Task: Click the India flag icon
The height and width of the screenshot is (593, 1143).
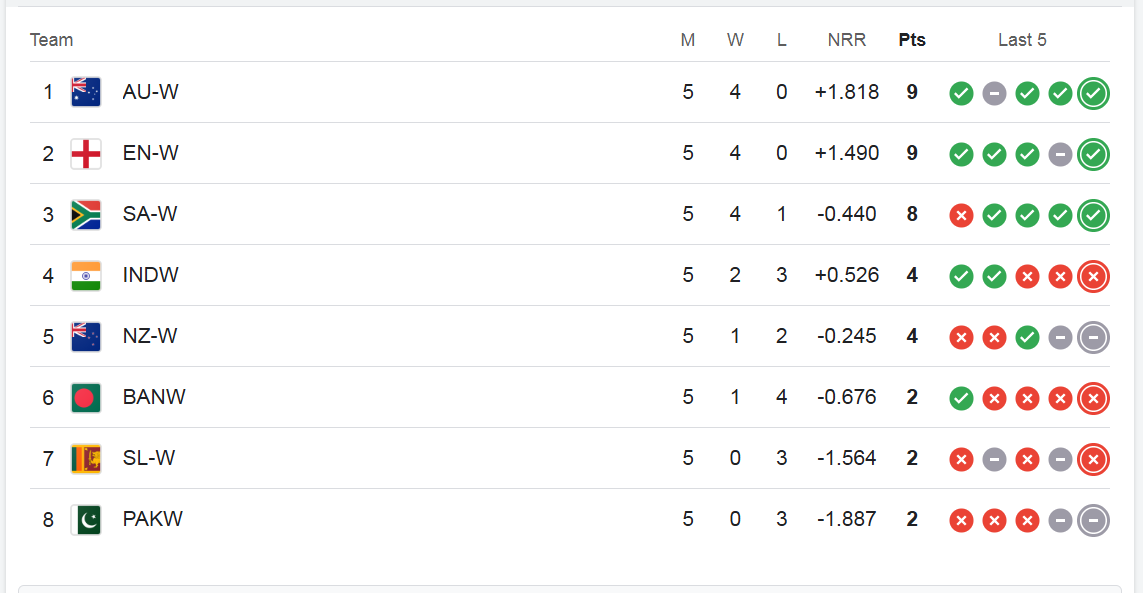Action: [x=86, y=275]
